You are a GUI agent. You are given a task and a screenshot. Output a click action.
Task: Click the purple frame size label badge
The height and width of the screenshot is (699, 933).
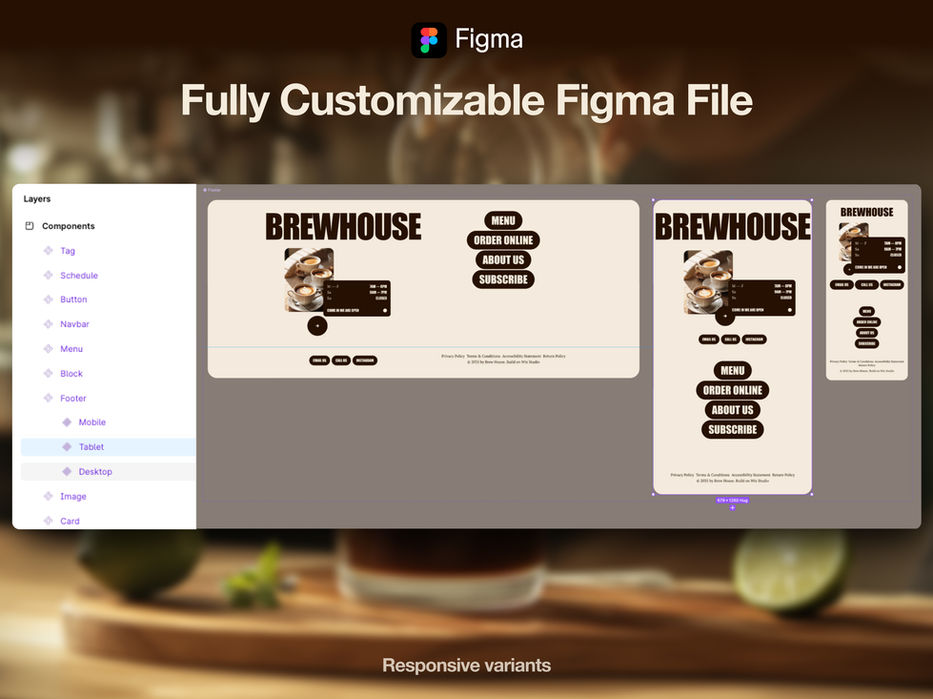tap(732, 500)
